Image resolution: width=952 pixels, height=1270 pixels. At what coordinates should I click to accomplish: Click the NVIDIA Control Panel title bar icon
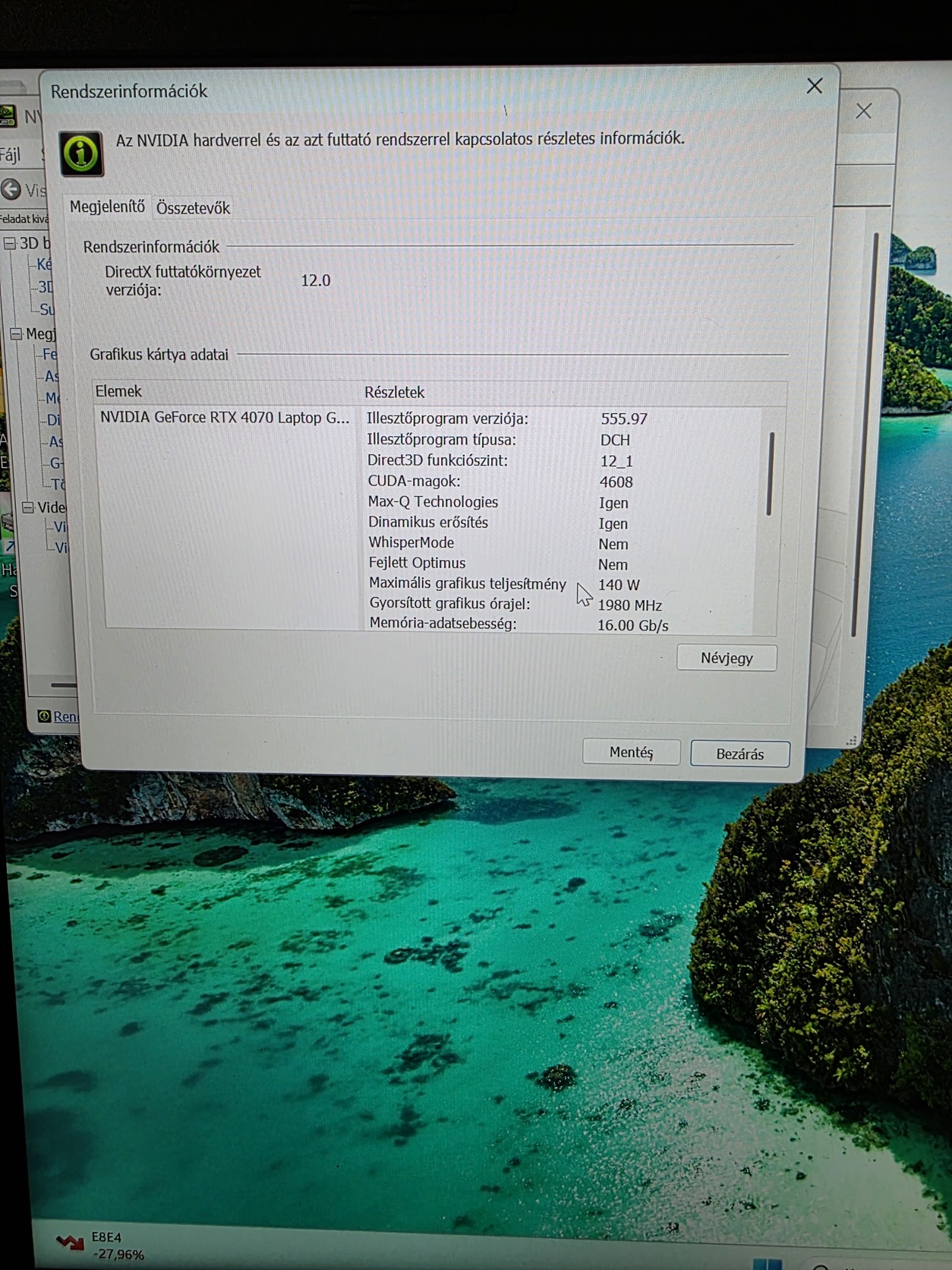pos(8,115)
